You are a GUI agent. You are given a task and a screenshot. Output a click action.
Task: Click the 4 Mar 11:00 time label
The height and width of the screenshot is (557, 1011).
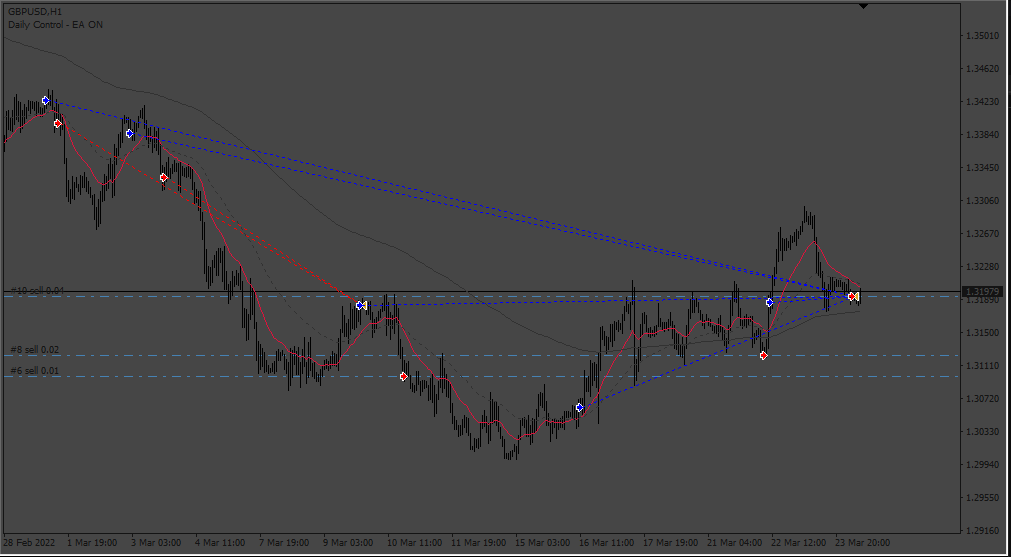pyautogui.click(x=220, y=543)
